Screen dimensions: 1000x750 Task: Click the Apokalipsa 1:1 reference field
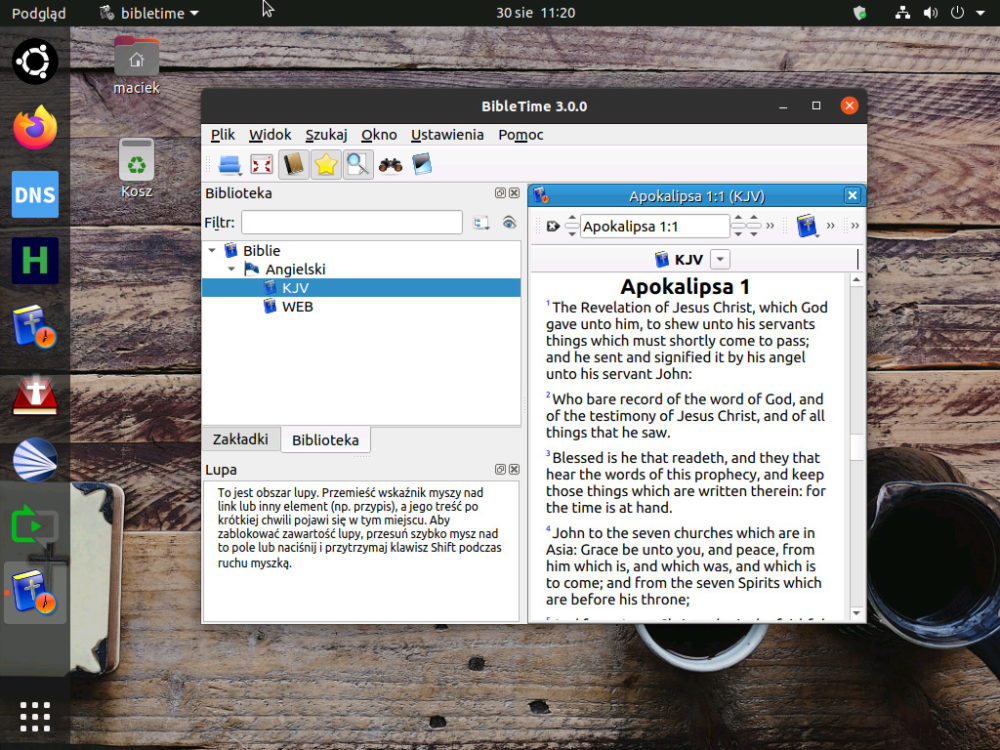(x=654, y=226)
